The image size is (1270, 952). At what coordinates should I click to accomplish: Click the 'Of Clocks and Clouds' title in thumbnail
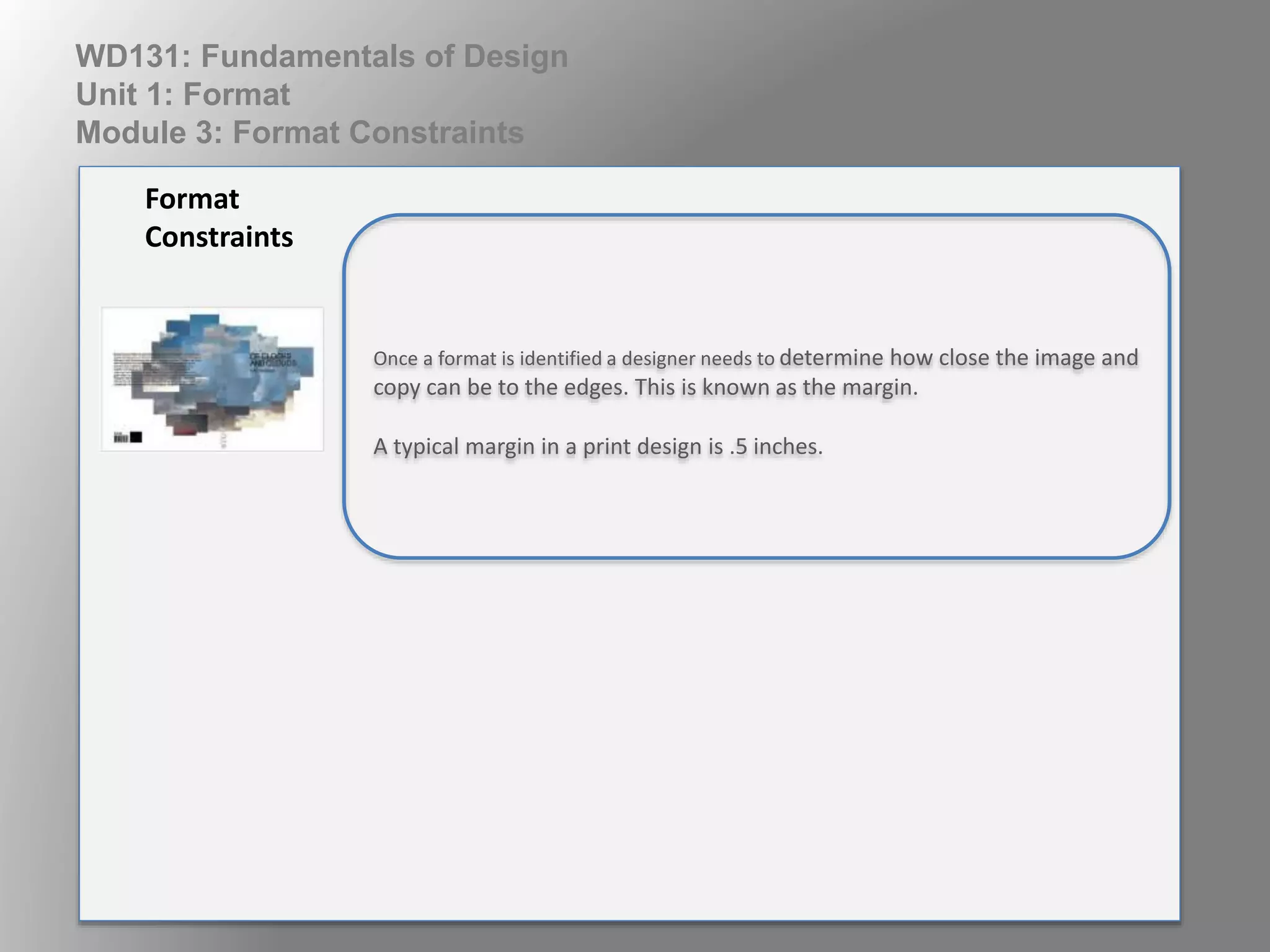(x=273, y=360)
